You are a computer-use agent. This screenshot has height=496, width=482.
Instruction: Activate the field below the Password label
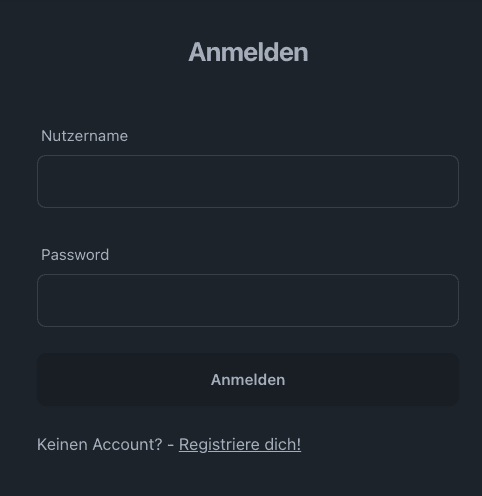click(248, 300)
